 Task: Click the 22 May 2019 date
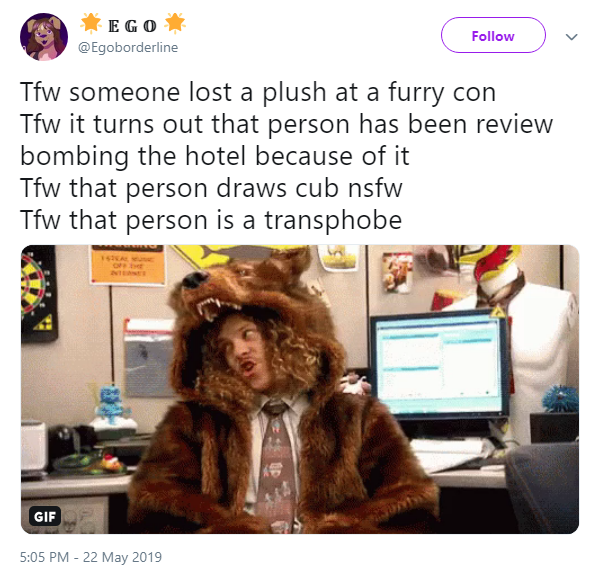pos(122,557)
